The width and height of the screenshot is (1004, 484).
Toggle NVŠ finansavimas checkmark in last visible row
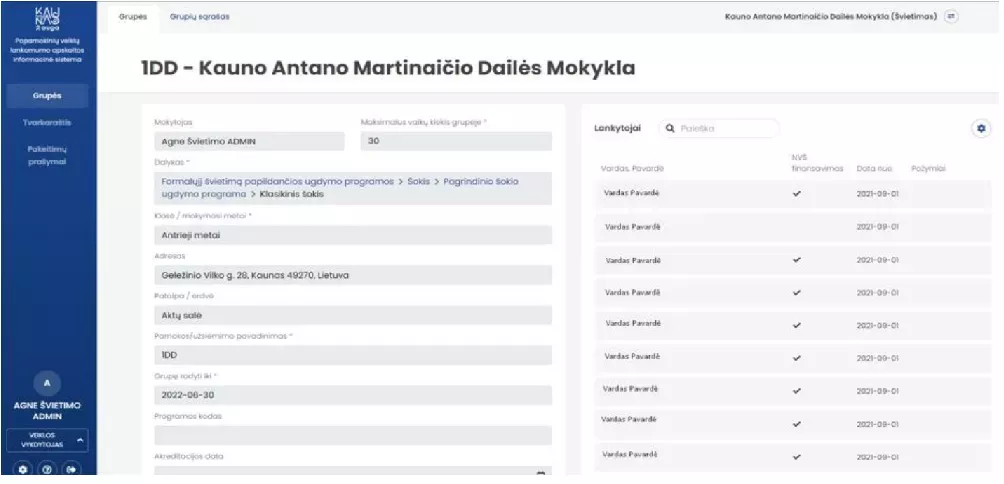coord(797,456)
